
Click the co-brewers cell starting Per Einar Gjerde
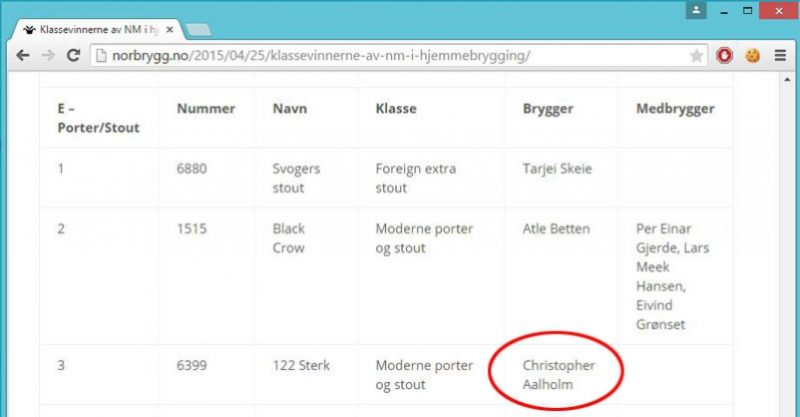pos(672,276)
